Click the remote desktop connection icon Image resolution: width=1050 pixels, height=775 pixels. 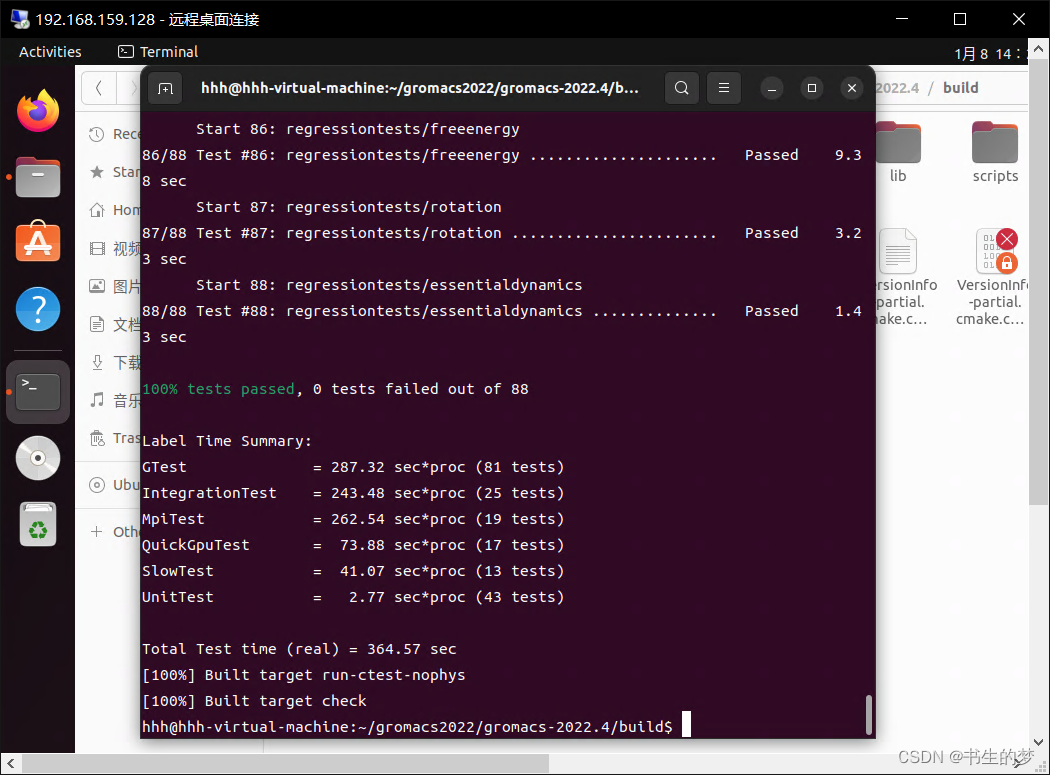[x=20, y=19]
